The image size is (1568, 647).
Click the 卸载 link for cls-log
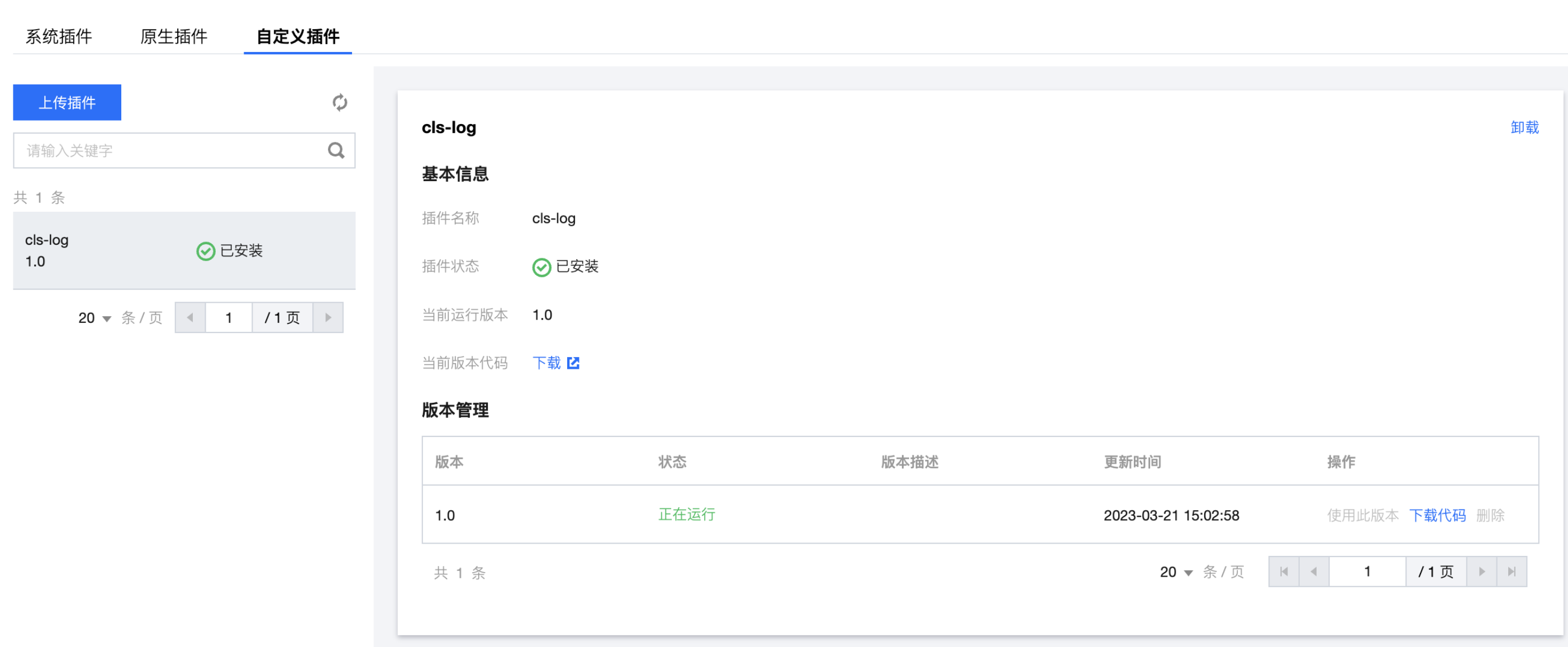click(1524, 127)
